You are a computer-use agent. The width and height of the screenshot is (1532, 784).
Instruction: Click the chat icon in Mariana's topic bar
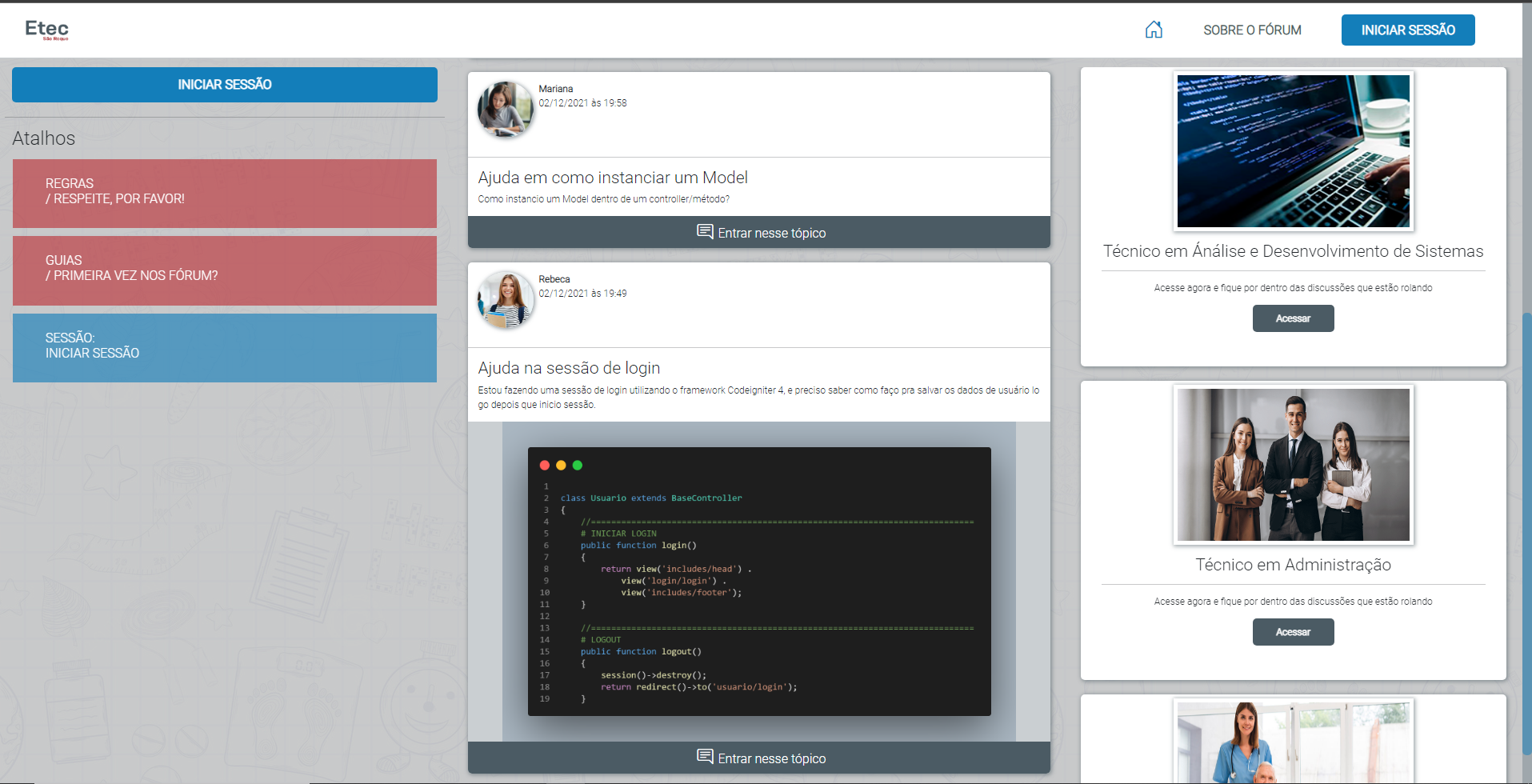point(705,232)
